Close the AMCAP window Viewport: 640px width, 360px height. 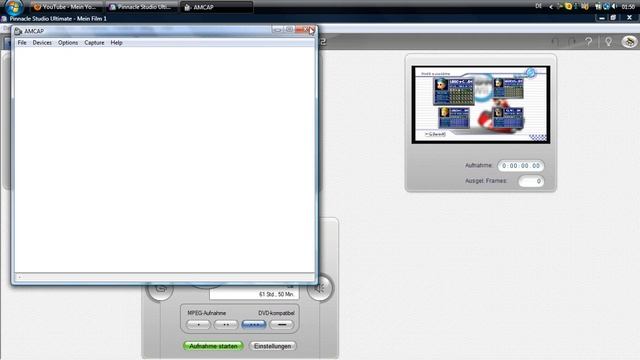[304, 29]
